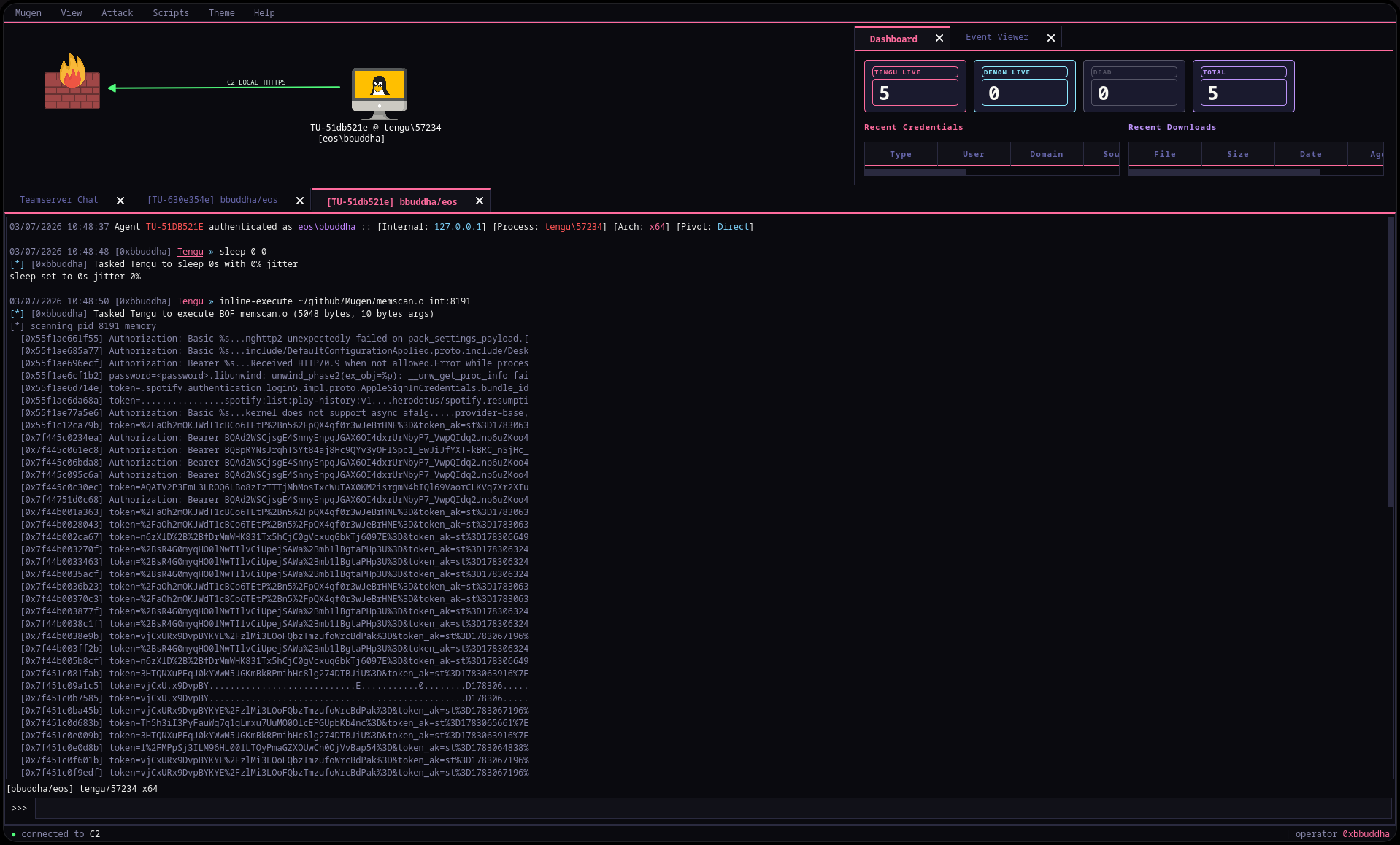This screenshot has height=845, width=1400.
Task: Close the Teamserver Chat tab
Action: coord(120,201)
